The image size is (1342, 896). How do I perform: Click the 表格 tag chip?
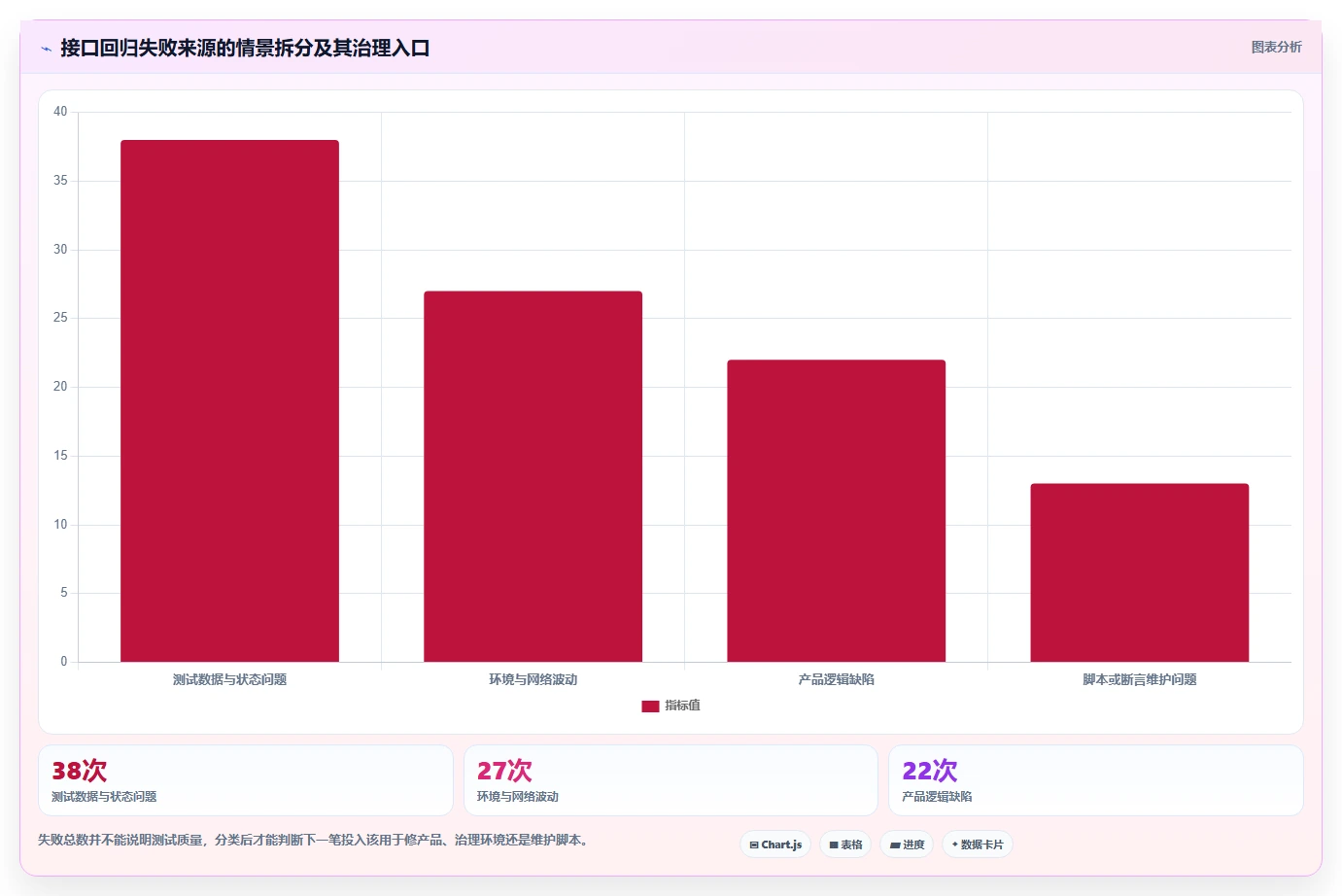click(x=845, y=844)
